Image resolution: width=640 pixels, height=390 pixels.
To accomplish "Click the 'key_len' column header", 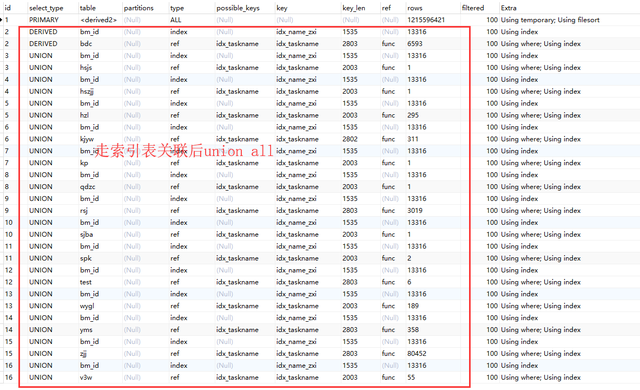I will coord(354,8).
